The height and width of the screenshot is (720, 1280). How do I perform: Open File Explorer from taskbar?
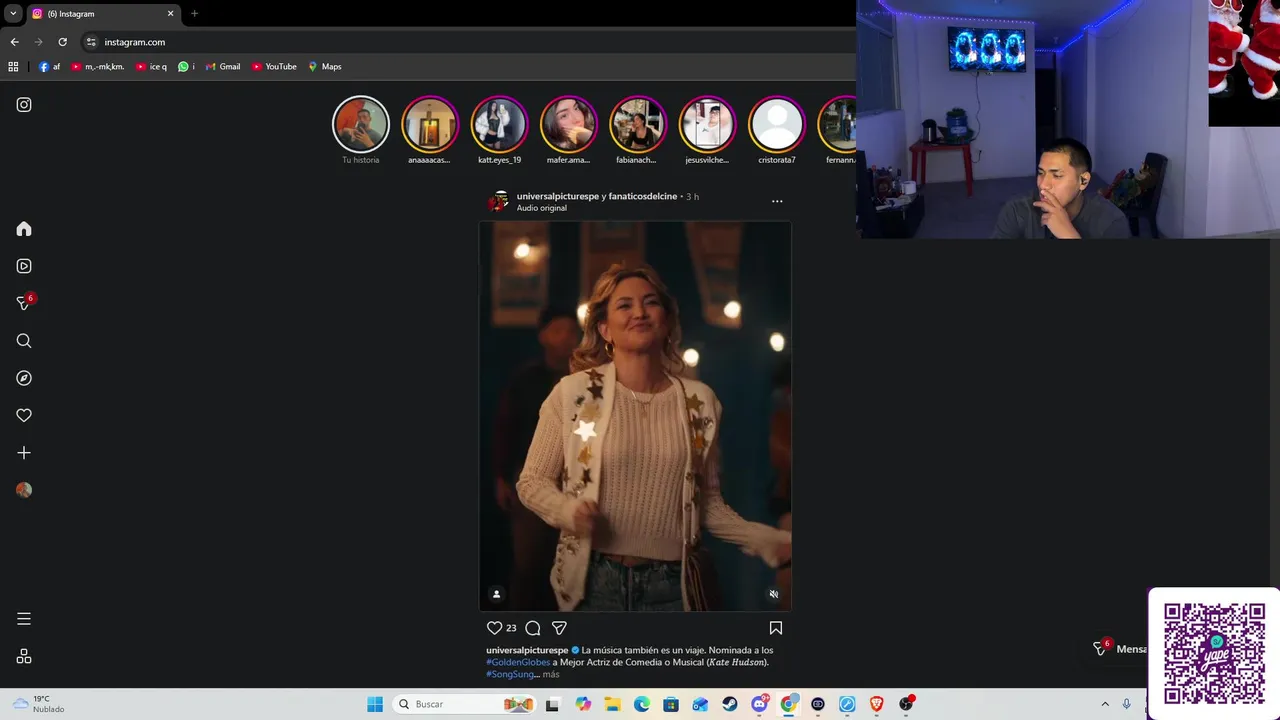(x=612, y=704)
